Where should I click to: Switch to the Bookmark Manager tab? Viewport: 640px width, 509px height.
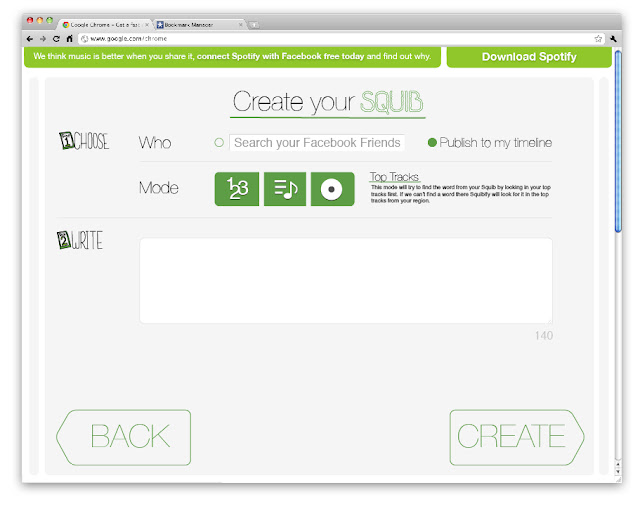pyautogui.click(x=200, y=25)
